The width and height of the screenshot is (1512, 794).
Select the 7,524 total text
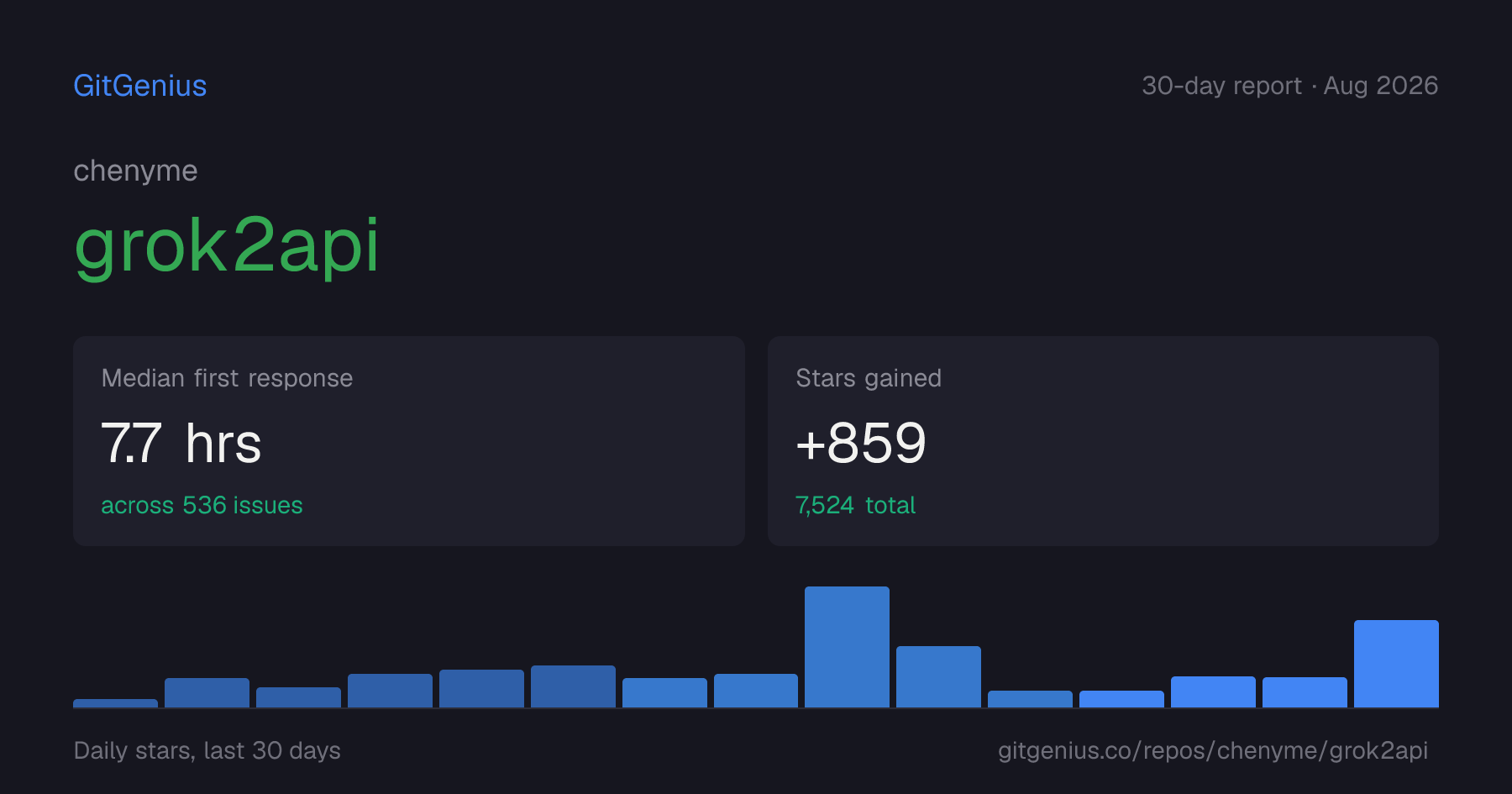[855, 505]
